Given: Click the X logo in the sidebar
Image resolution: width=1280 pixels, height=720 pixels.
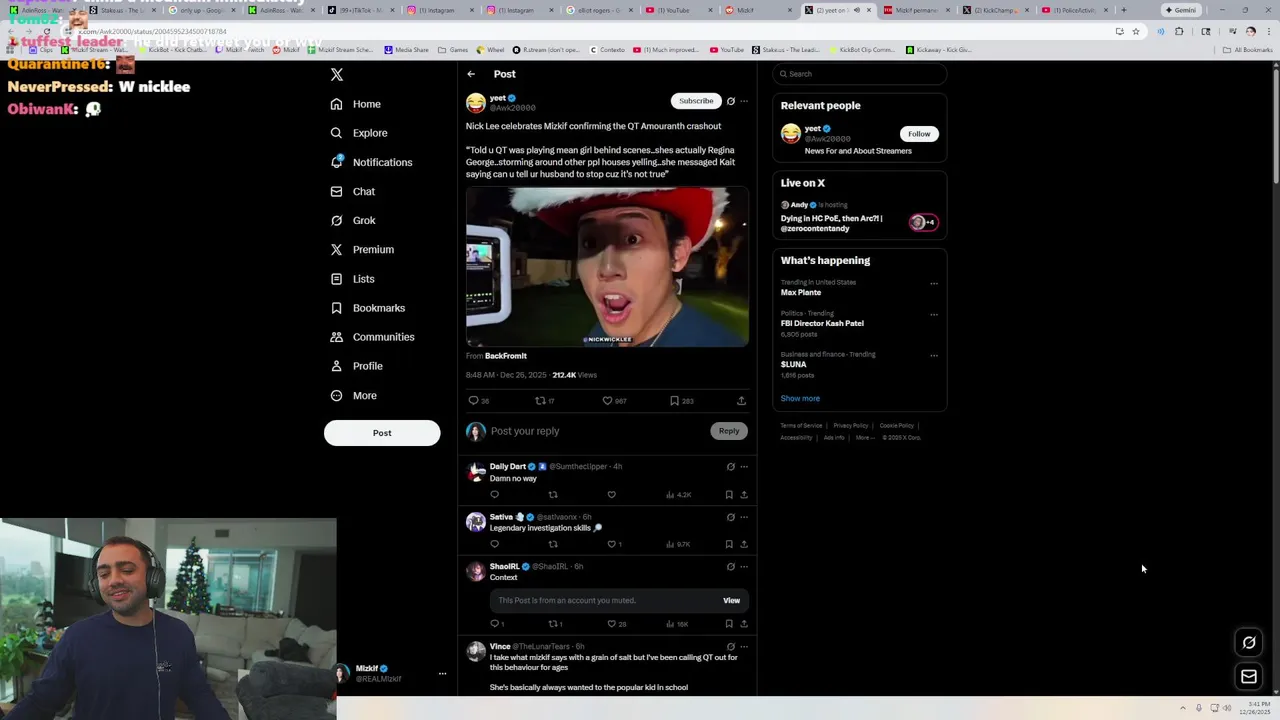Looking at the screenshot, I should point(337,74).
